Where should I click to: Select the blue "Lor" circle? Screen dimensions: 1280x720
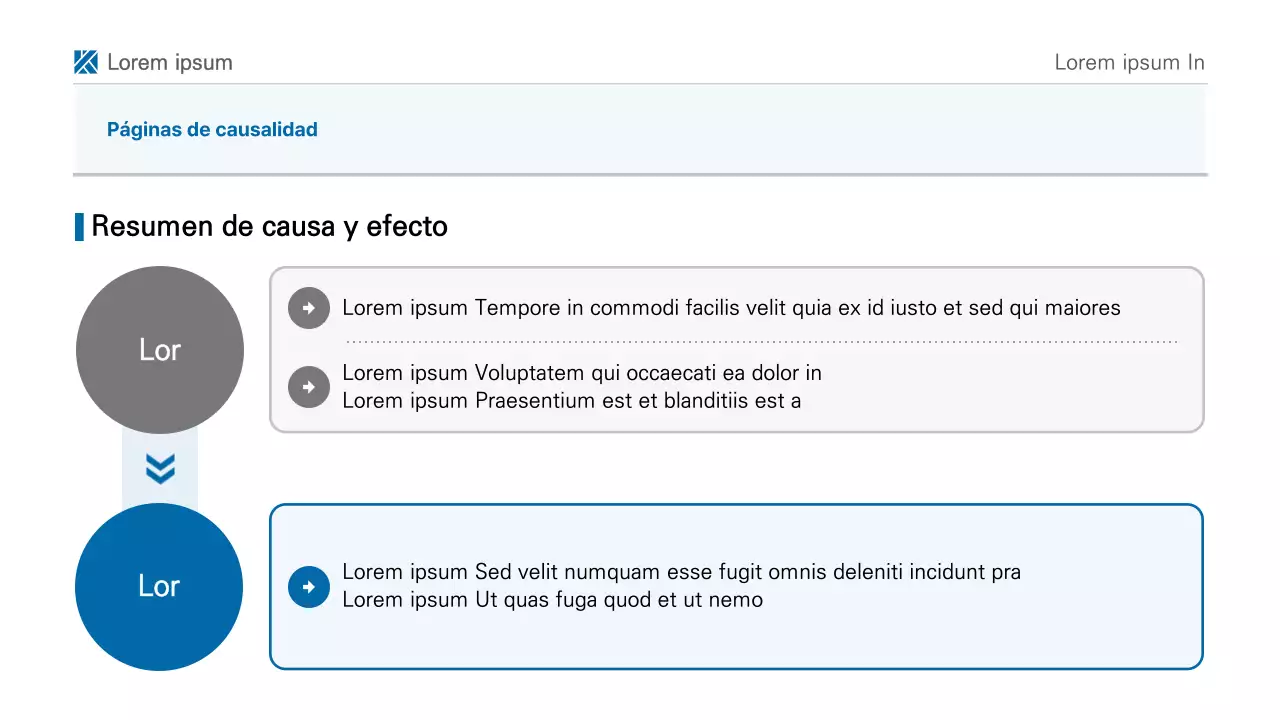point(159,587)
